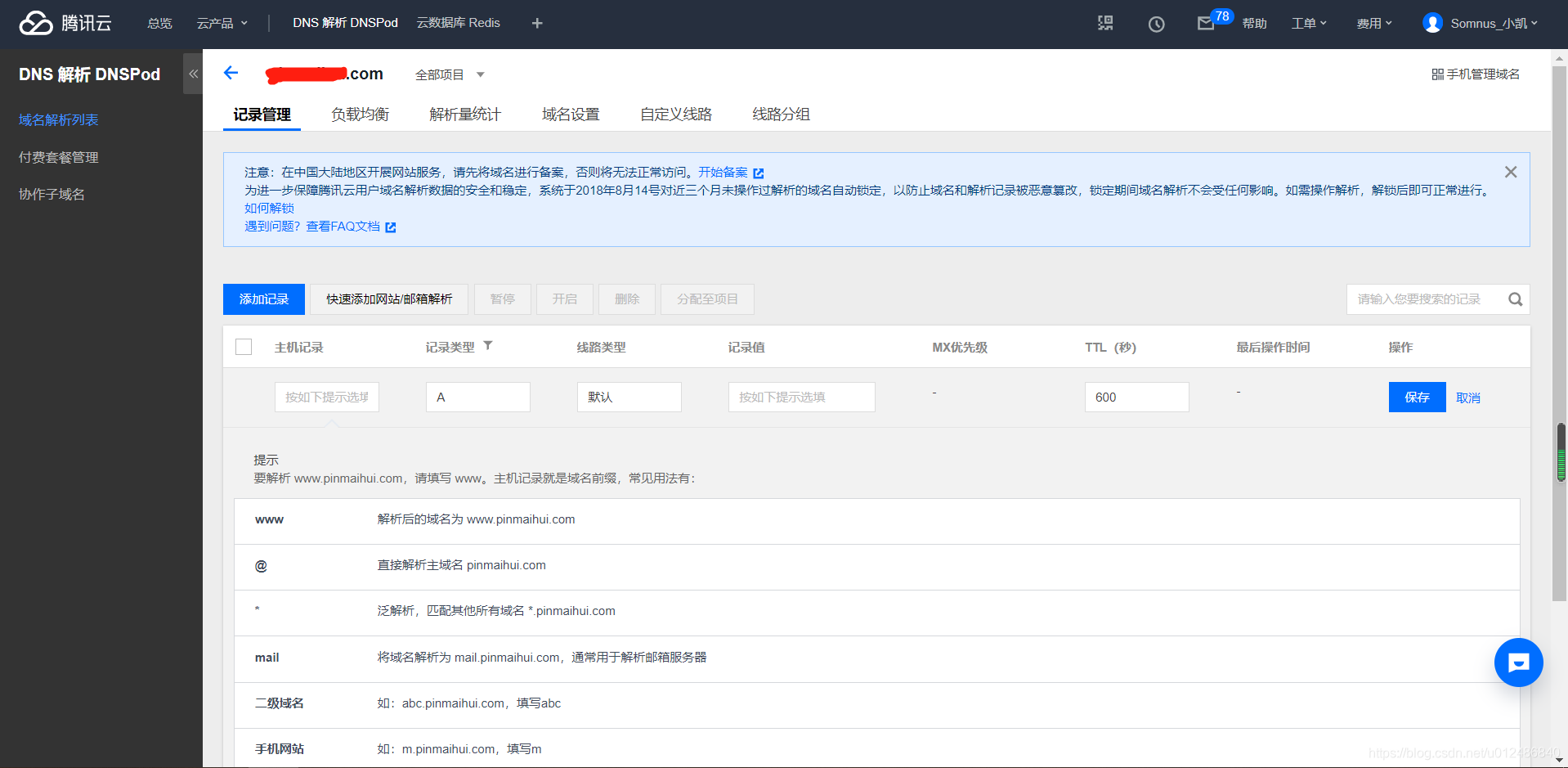
Task: Switch to the 域名设置 tab
Action: click(x=571, y=115)
